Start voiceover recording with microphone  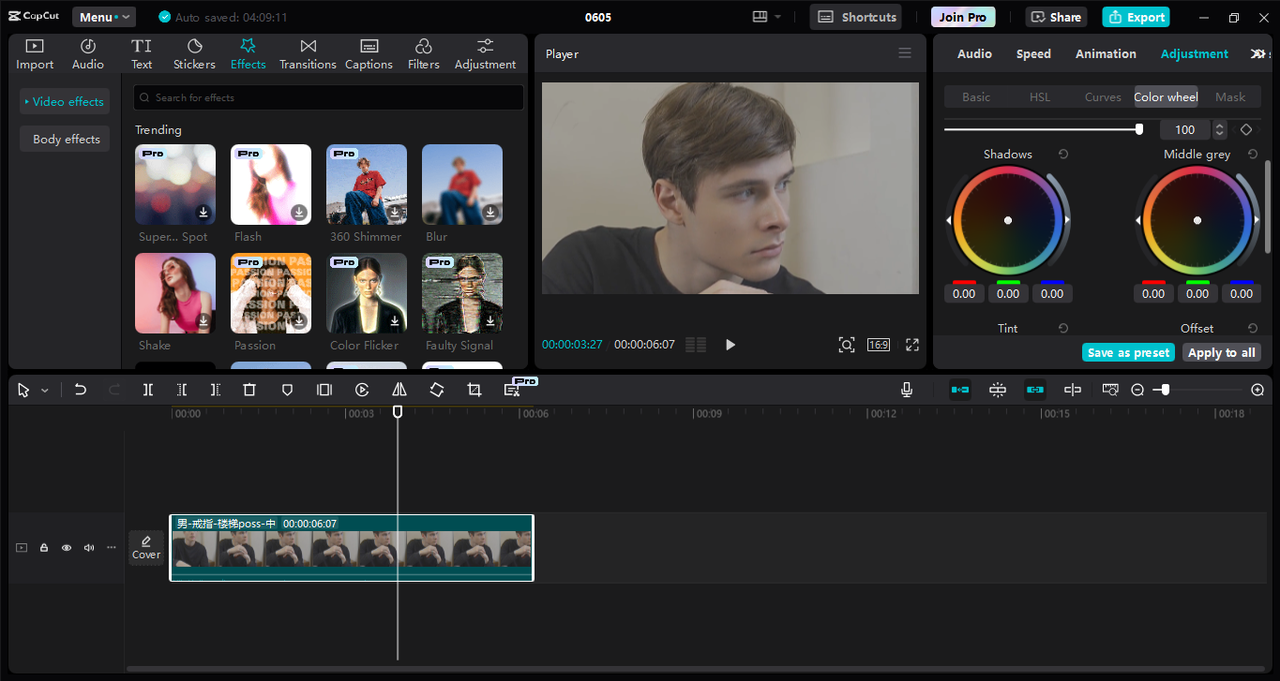click(x=907, y=390)
